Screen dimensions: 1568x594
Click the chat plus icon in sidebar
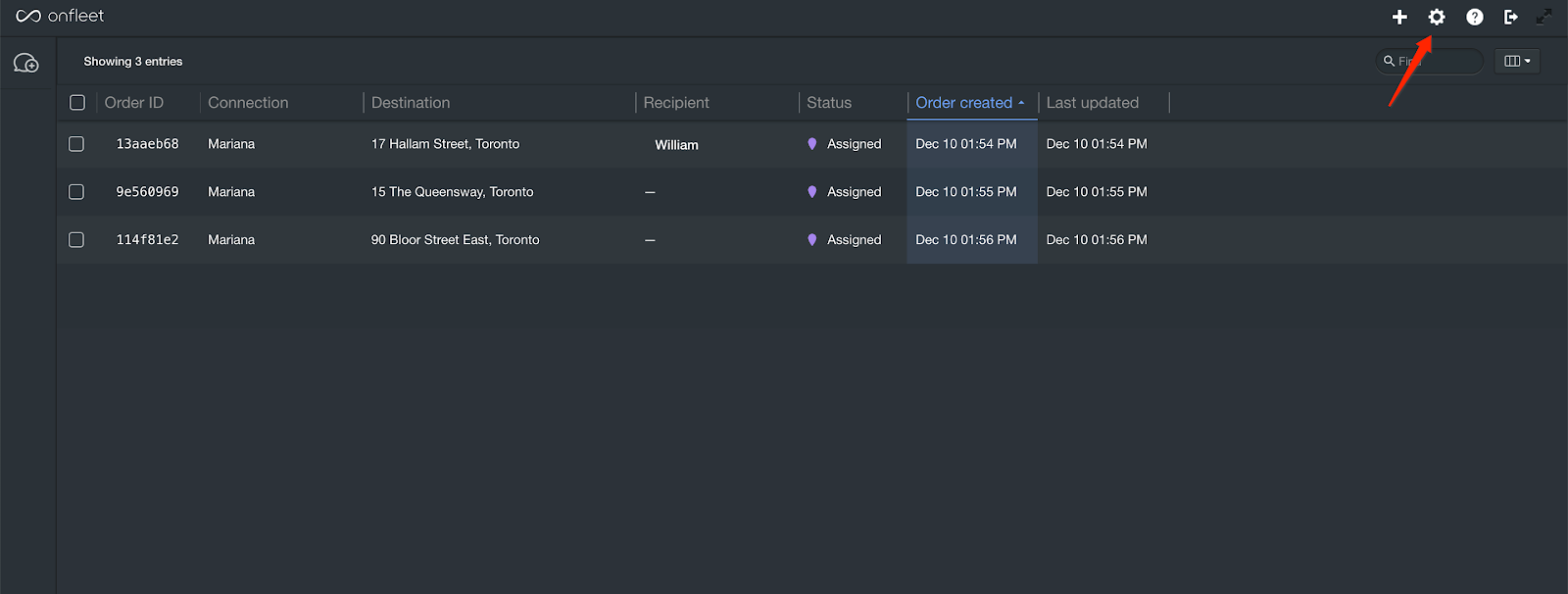(x=26, y=64)
